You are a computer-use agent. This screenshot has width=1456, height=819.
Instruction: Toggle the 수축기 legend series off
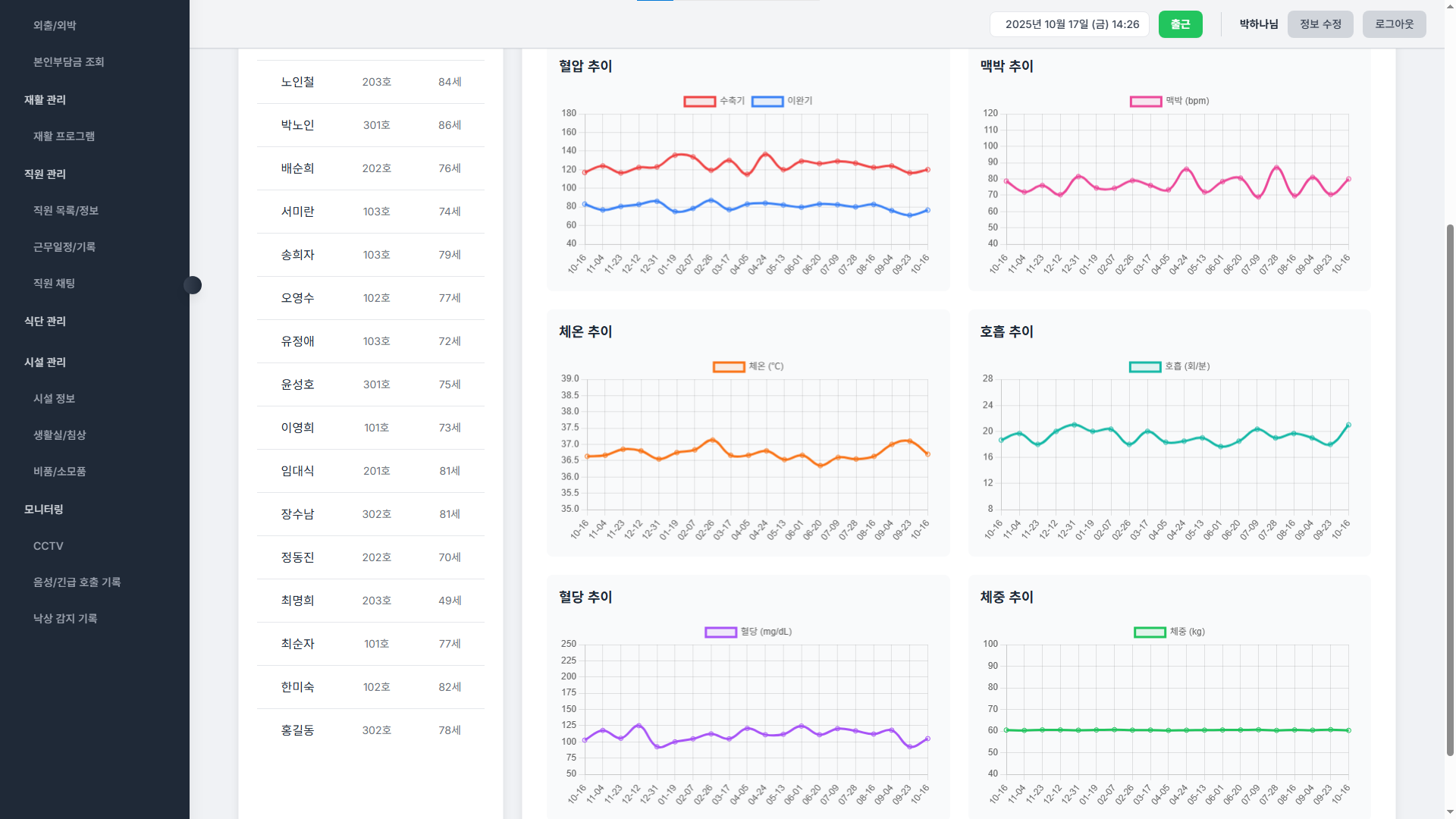click(714, 101)
